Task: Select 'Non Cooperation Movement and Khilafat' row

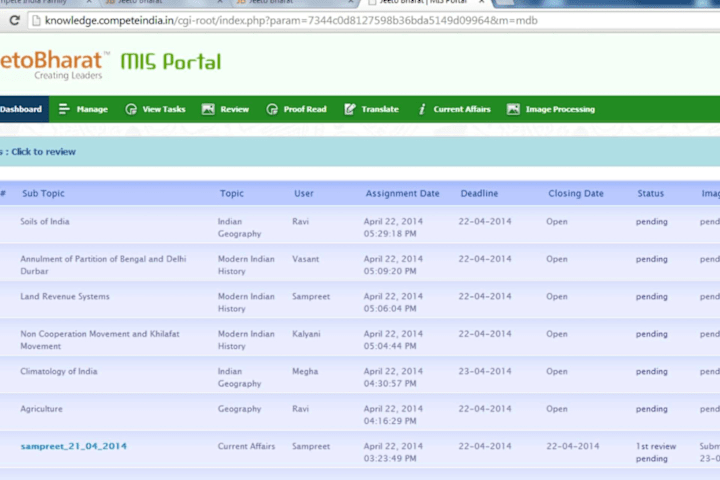Action: tap(100, 340)
